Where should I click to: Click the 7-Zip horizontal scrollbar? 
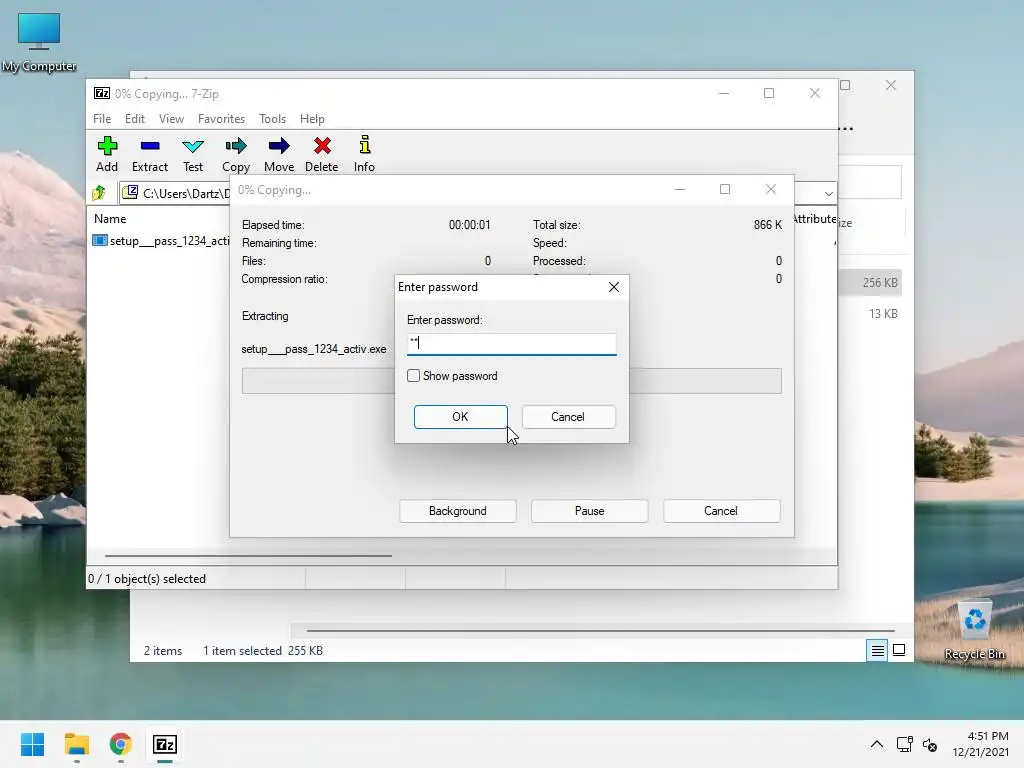pyautogui.click(x=248, y=556)
